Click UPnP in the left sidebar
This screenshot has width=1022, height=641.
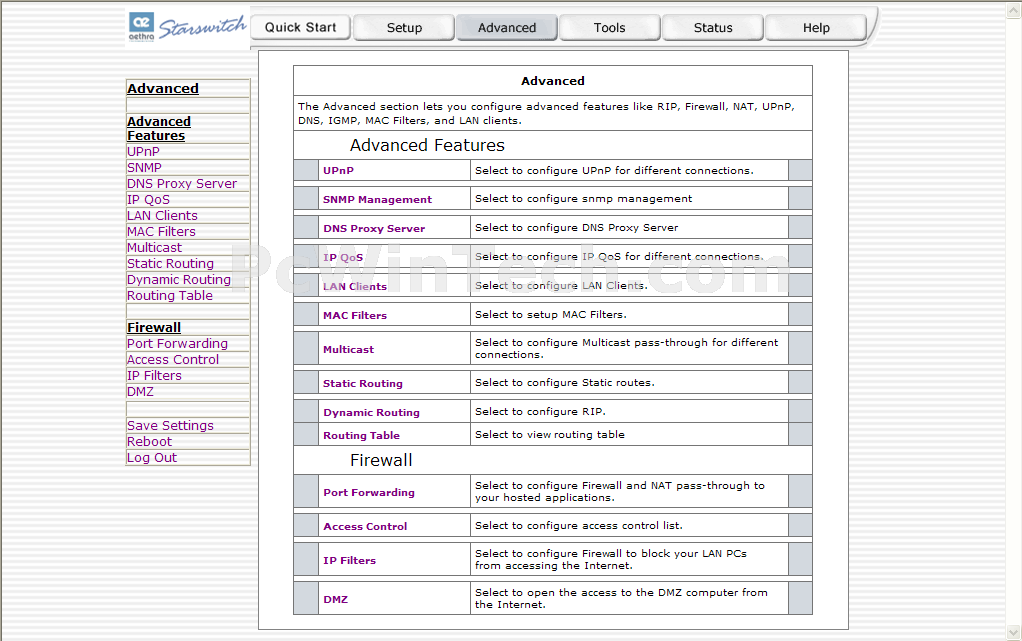point(143,151)
